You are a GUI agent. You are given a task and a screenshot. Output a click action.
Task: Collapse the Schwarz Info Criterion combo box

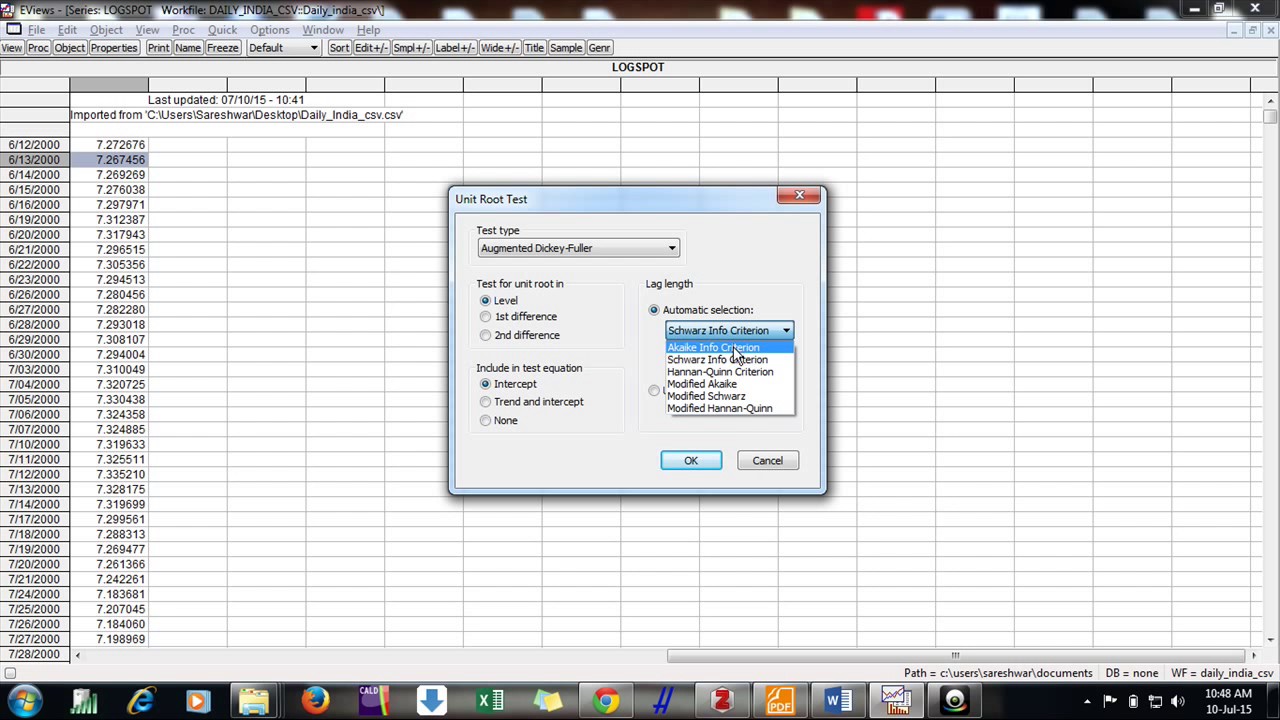786,330
